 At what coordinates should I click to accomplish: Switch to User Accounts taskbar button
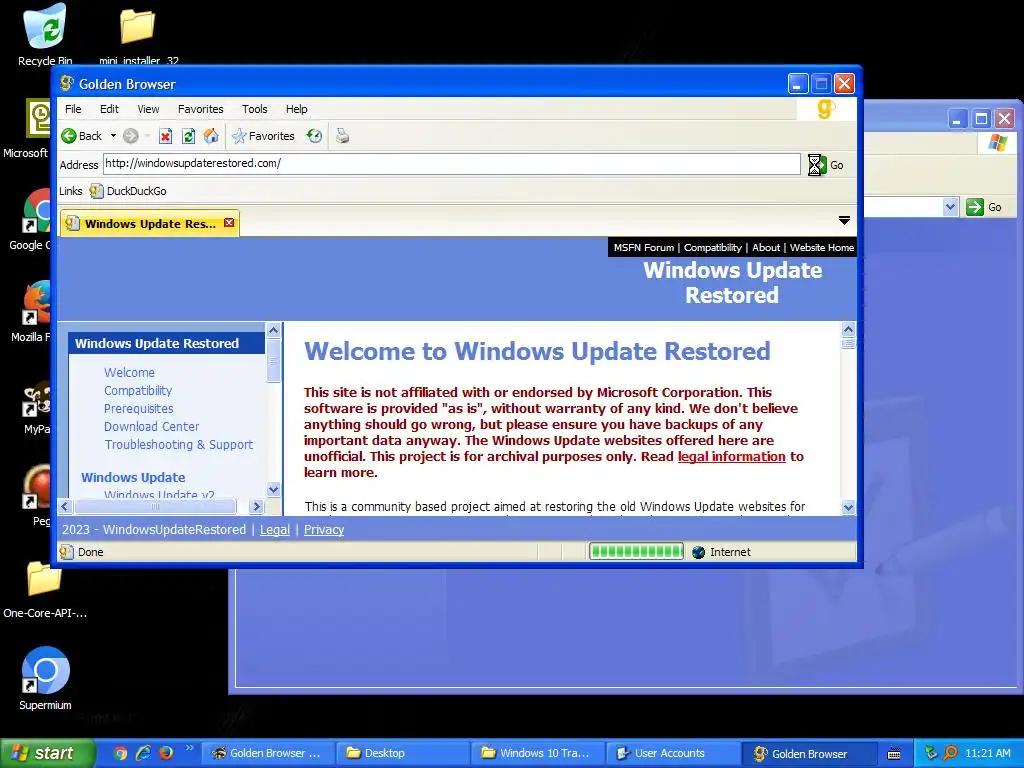tap(673, 754)
